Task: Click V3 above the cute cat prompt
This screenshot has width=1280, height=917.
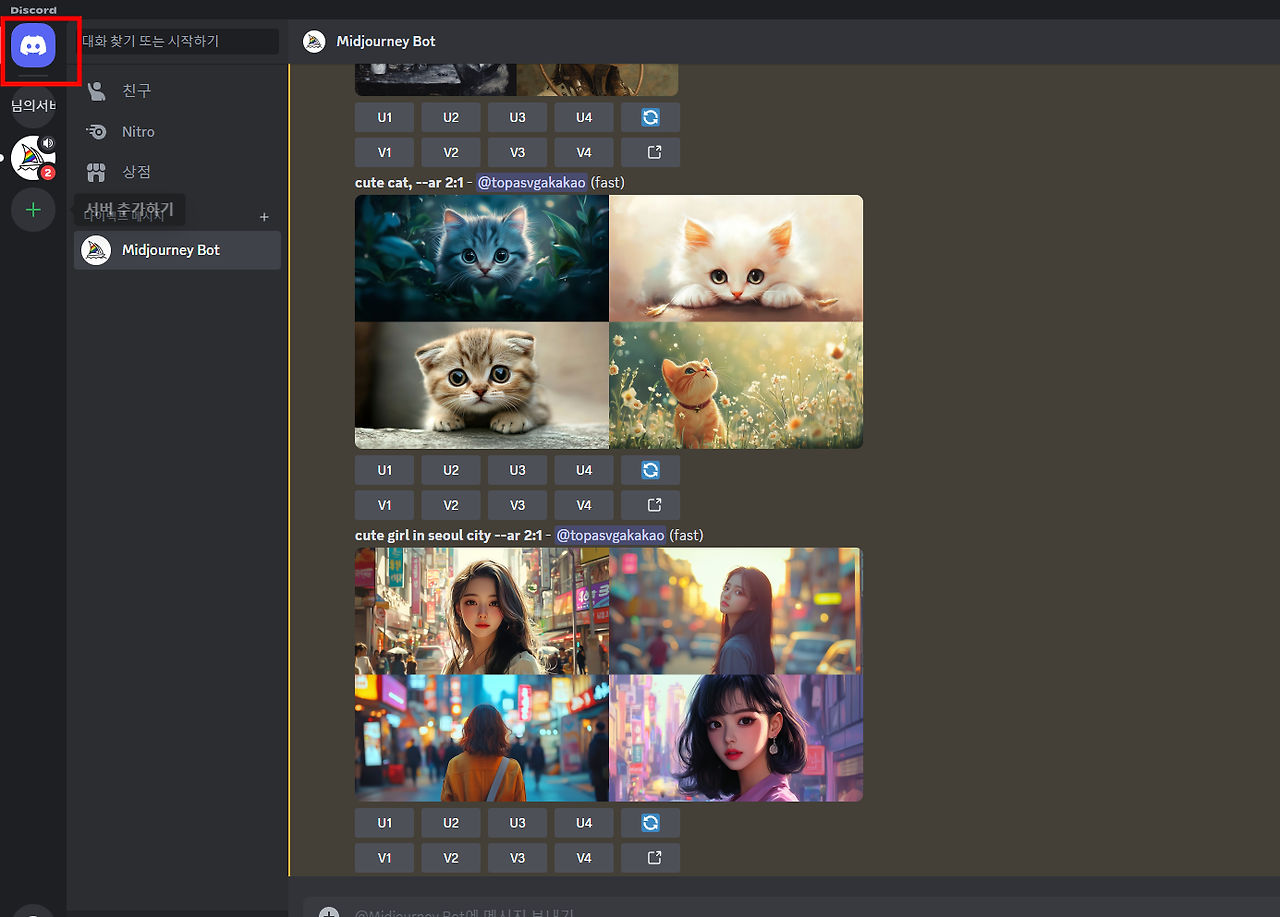Action: [517, 153]
